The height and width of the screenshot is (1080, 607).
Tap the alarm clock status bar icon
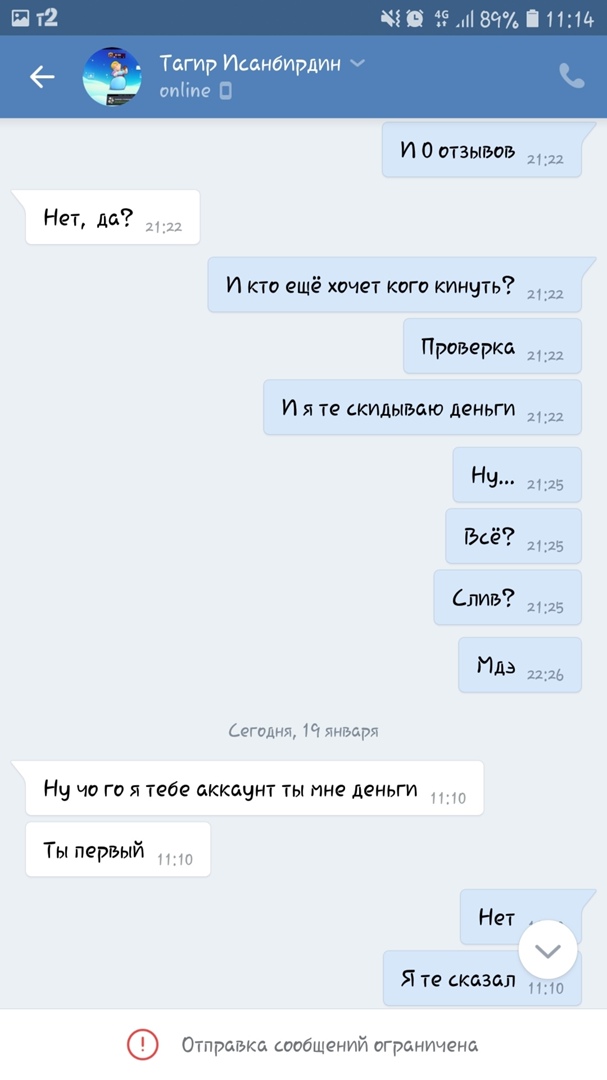click(415, 19)
